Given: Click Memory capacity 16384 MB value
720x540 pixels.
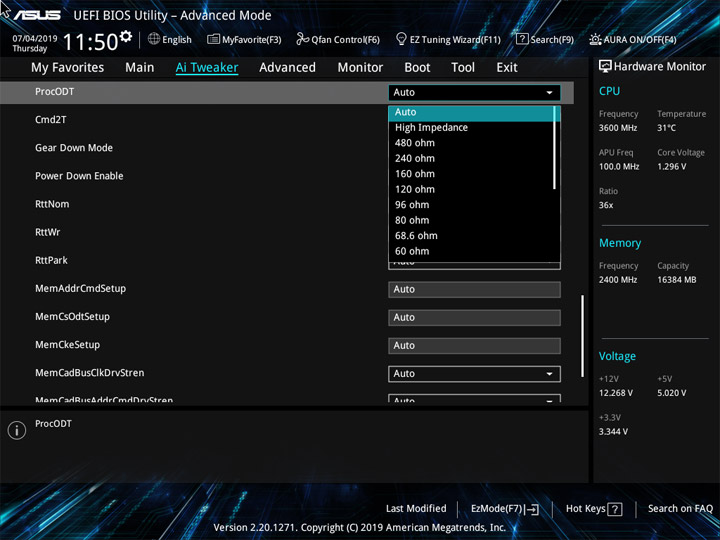Looking at the screenshot, I should (x=676, y=280).
